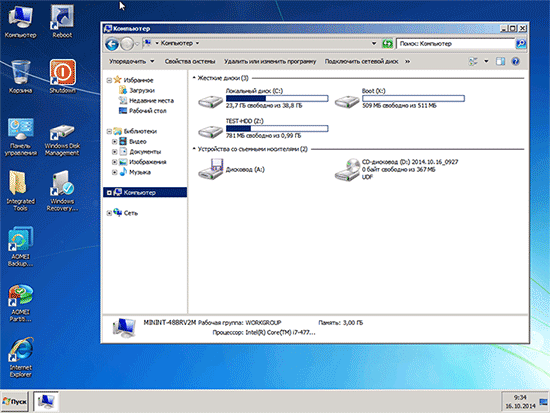Click the search magnifier icon
550x413 pixels.
[x=521, y=44]
